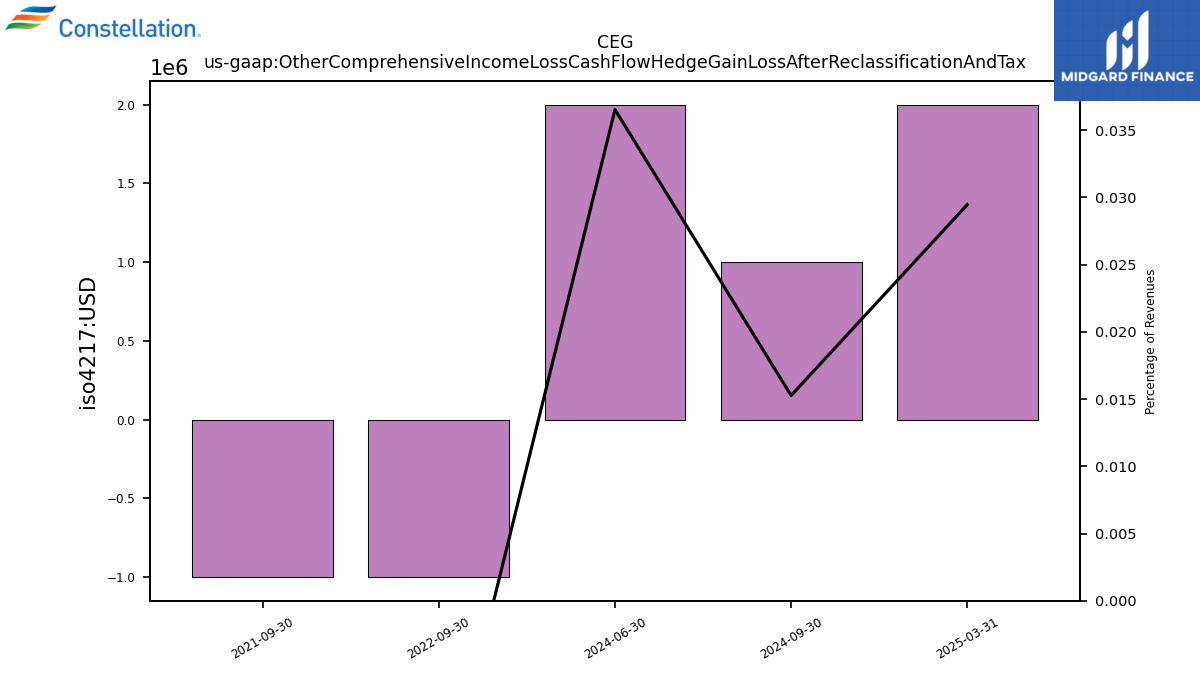The width and height of the screenshot is (1200, 675).
Task: Click the 1e6 scale multiplier label
Action: (x=169, y=68)
